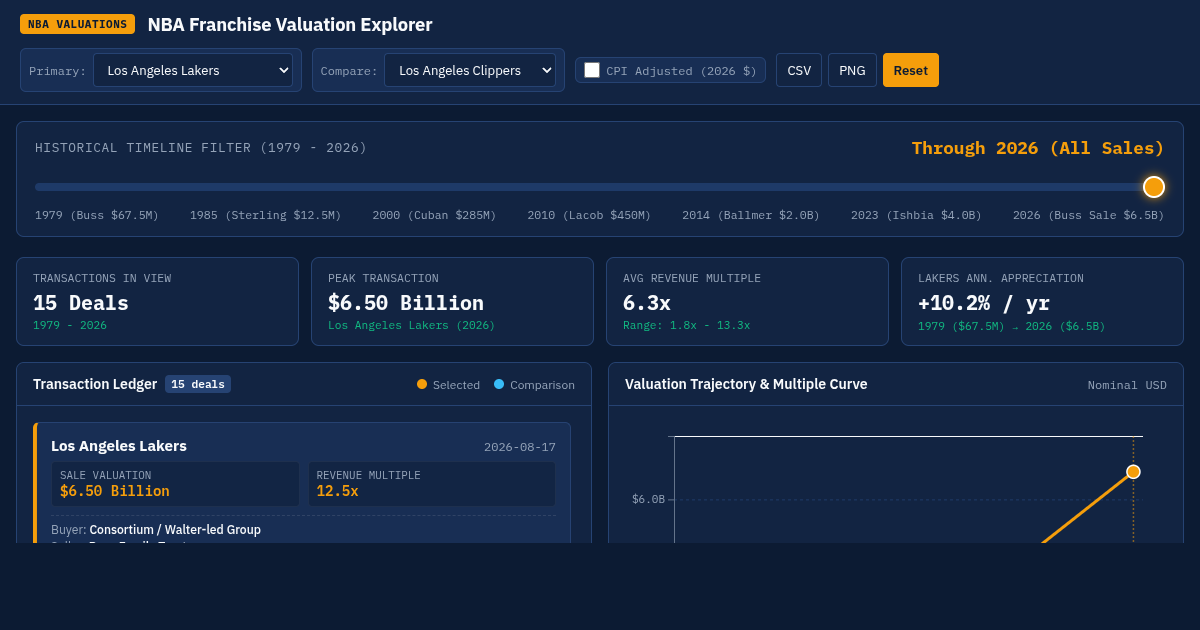Click the timeline slider handle
This screenshot has width=1200, height=630.
click(1154, 187)
